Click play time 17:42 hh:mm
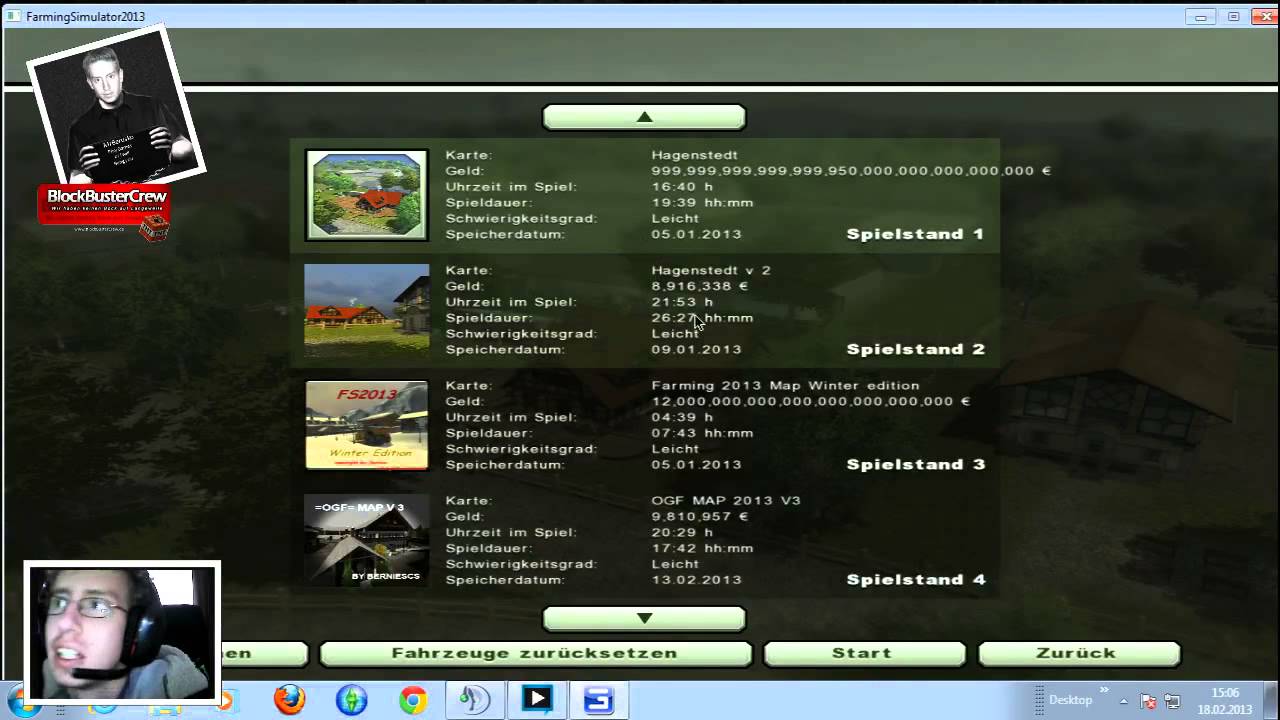This screenshot has height=720, width=1280. [x=702, y=548]
